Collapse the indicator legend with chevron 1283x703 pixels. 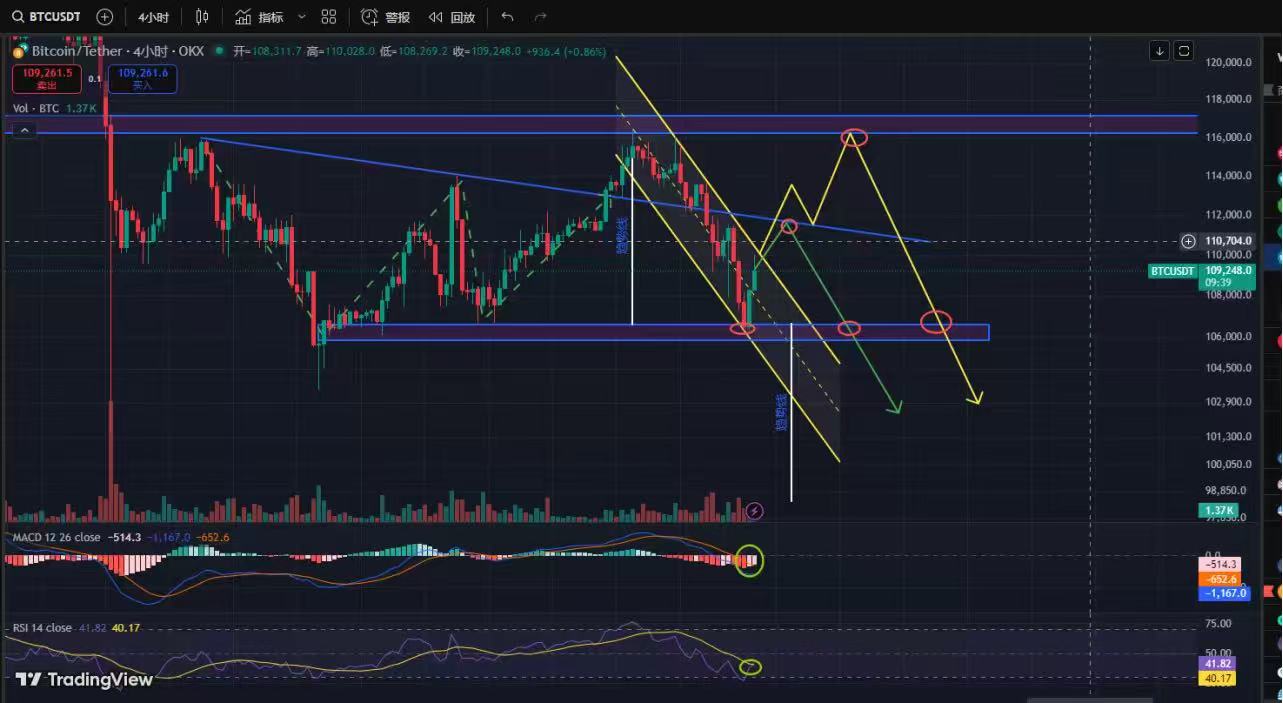coord(24,130)
